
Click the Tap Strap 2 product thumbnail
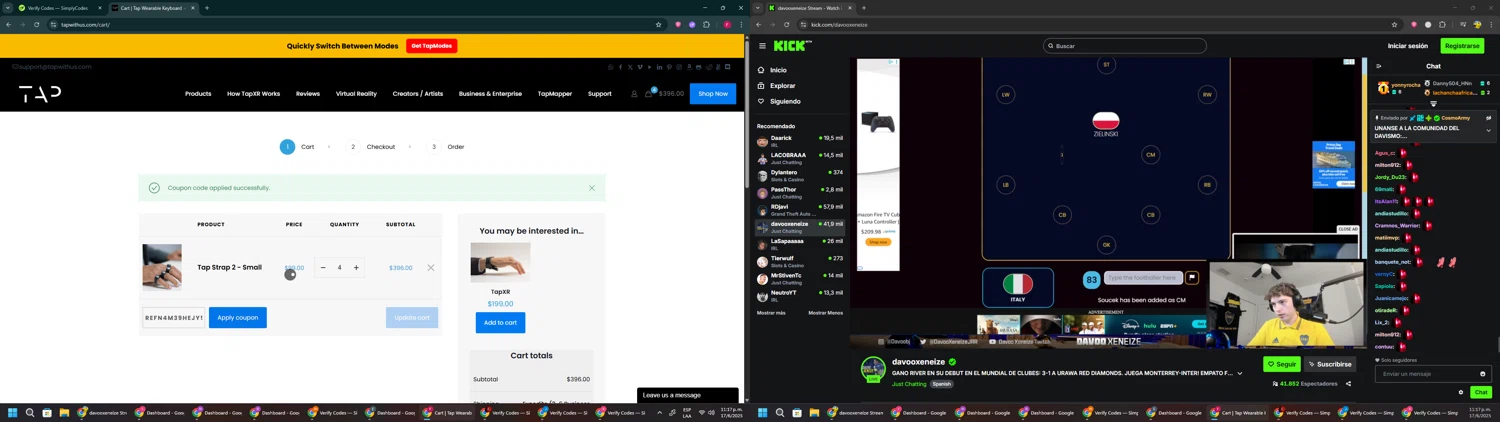(x=162, y=267)
